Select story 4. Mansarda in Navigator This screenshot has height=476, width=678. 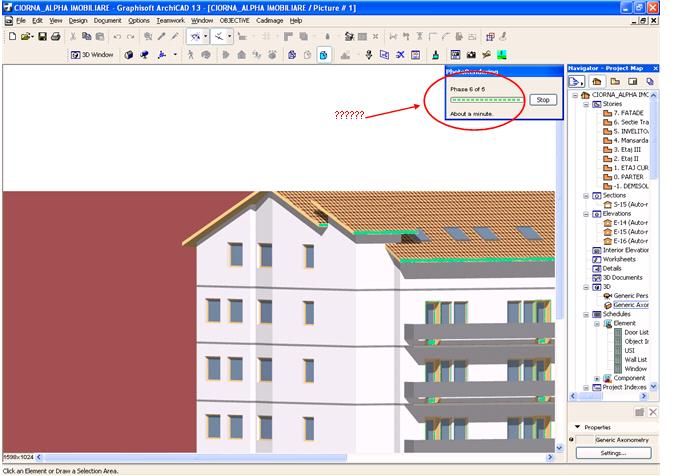tap(626, 141)
